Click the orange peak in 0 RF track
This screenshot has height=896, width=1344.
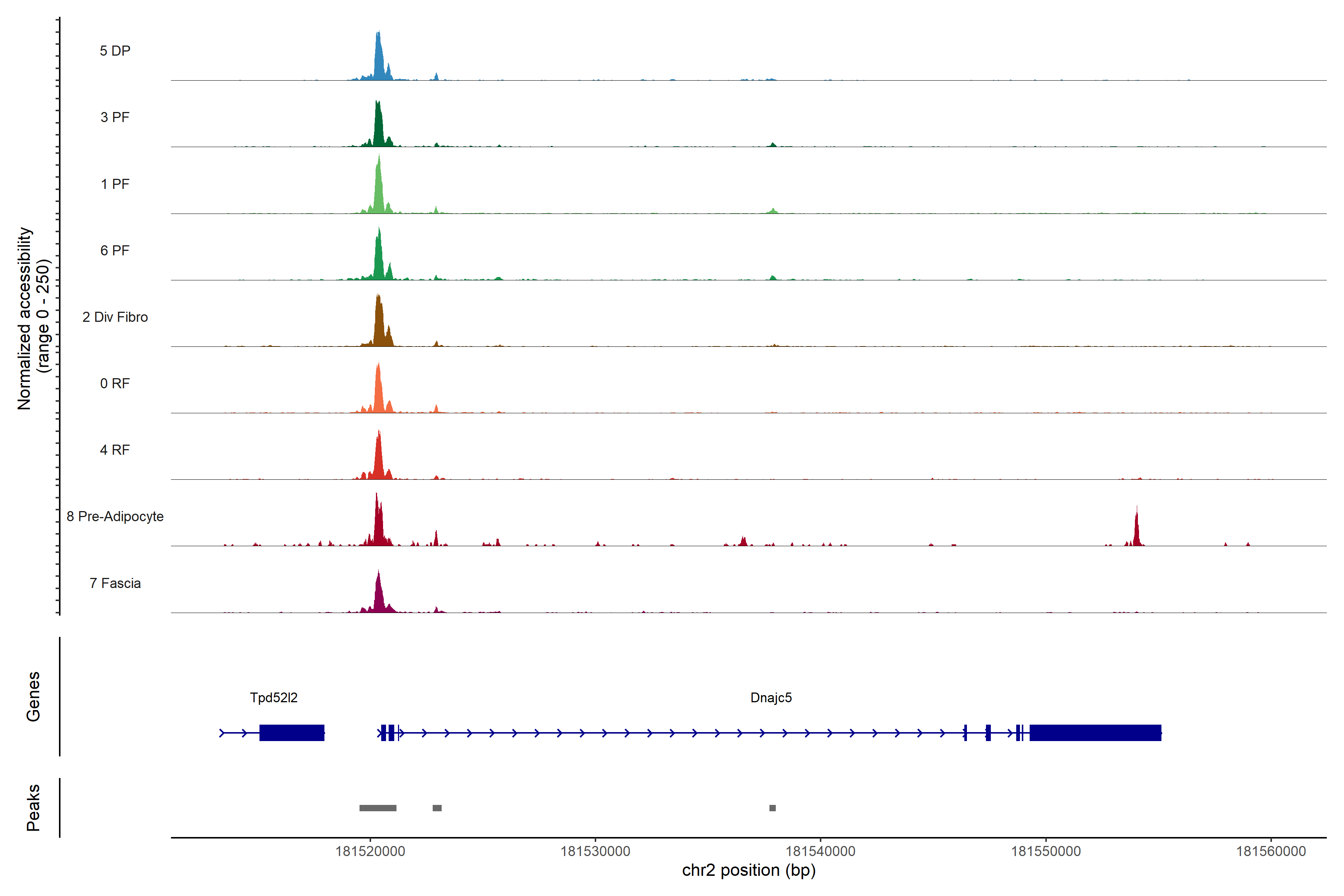click(x=378, y=391)
